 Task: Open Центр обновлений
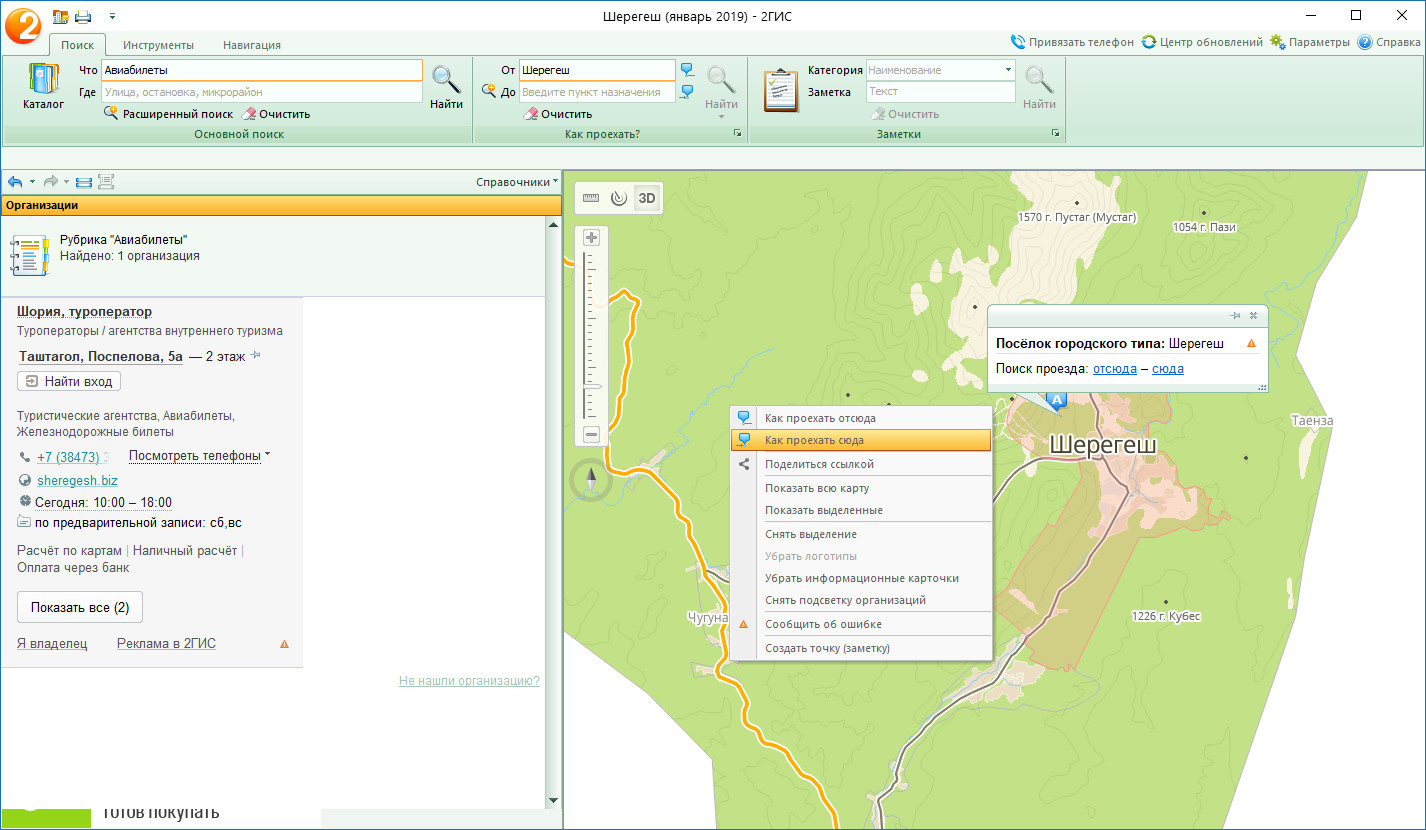[x=1202, y=42]
